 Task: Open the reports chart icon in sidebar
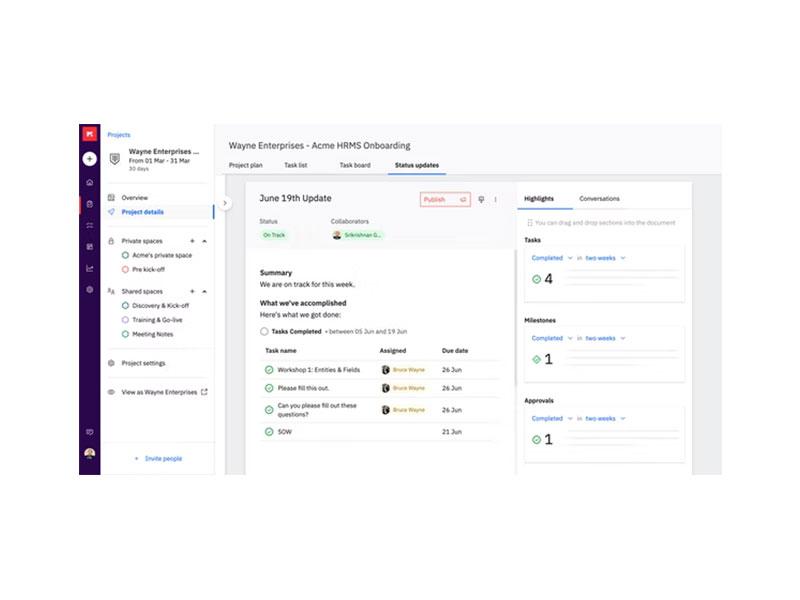point(90,268)
